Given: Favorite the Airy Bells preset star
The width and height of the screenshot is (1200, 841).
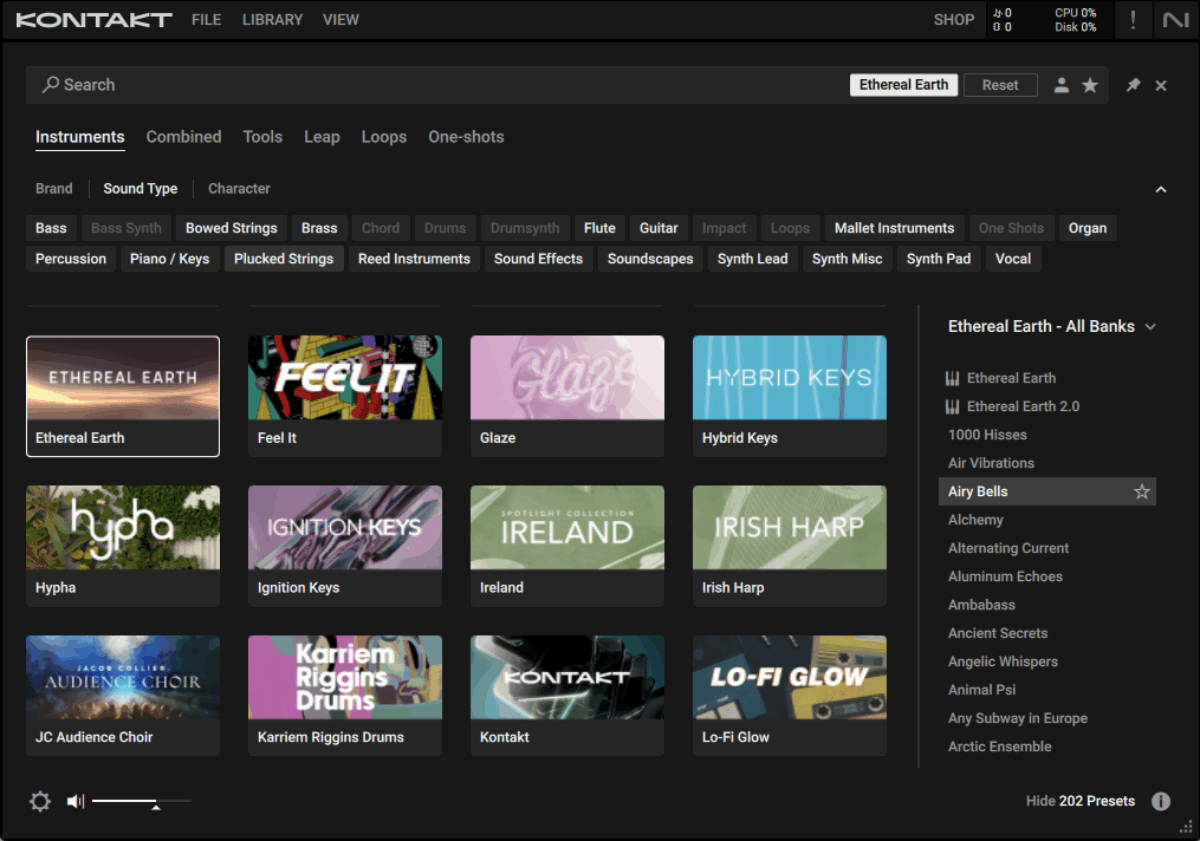Looking at the screenshot, I should click(x=1141, y=492).
